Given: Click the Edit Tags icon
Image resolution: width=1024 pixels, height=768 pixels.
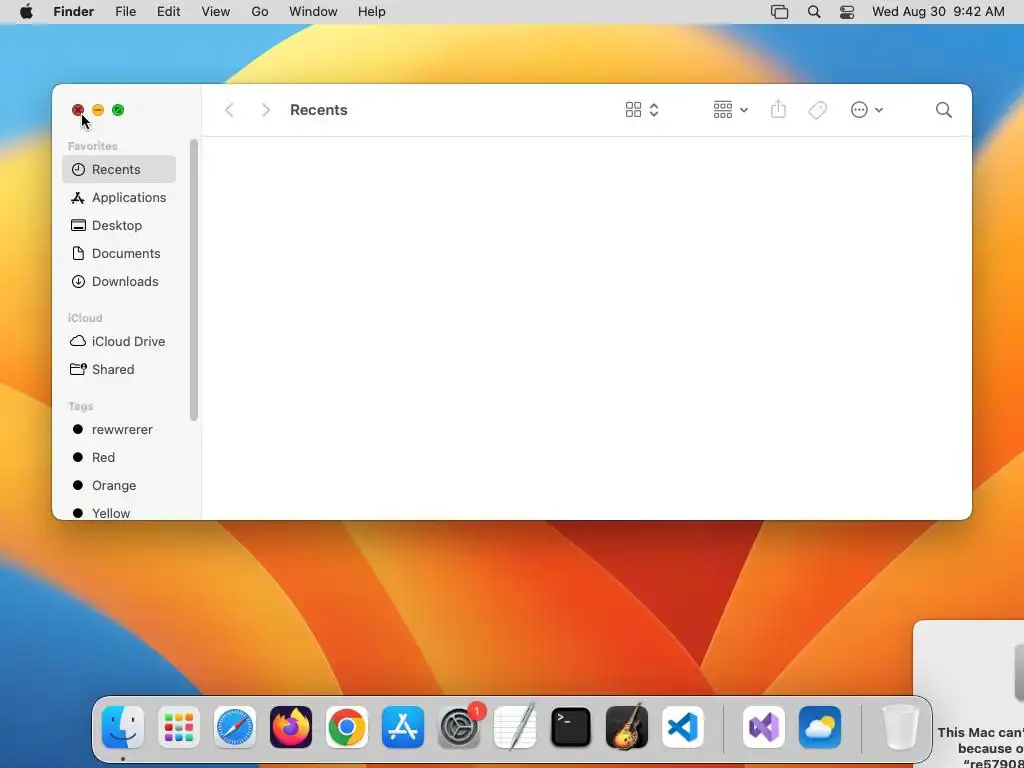Looking at the screenshot, I should (817, 110).
